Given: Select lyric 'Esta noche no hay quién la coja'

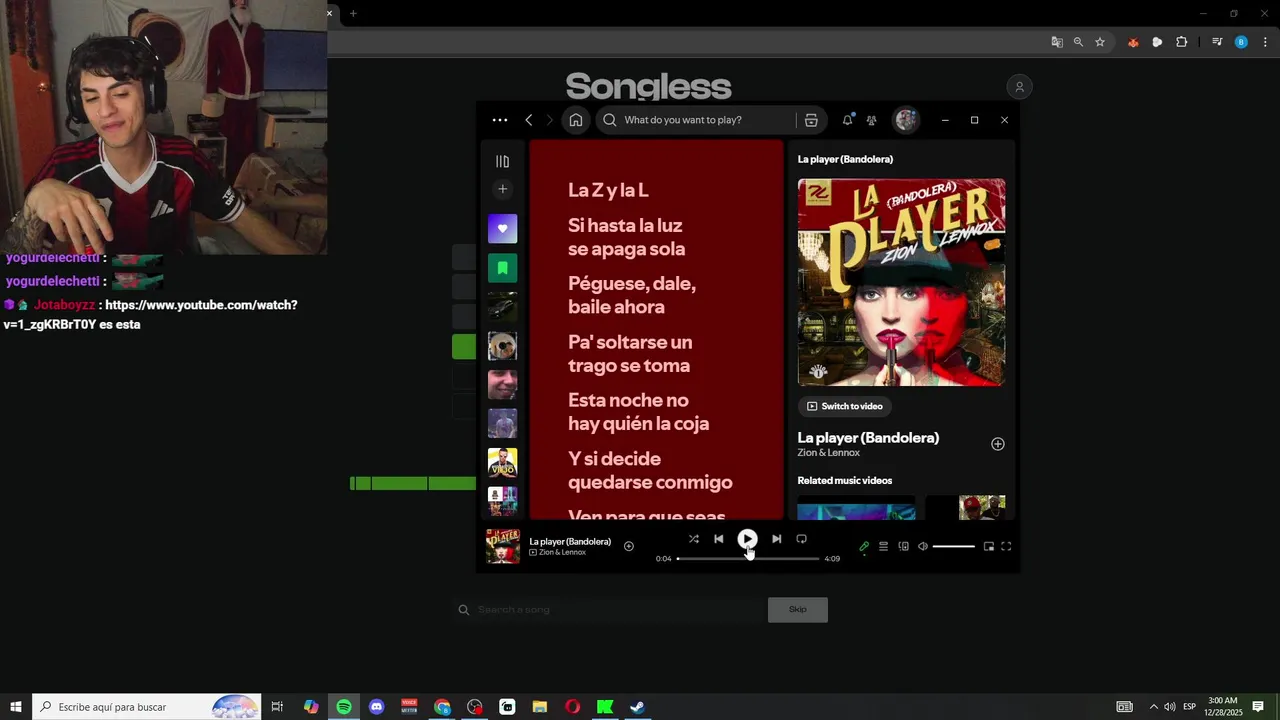Looking at the screenshot, I should click(x=638, y=412).
